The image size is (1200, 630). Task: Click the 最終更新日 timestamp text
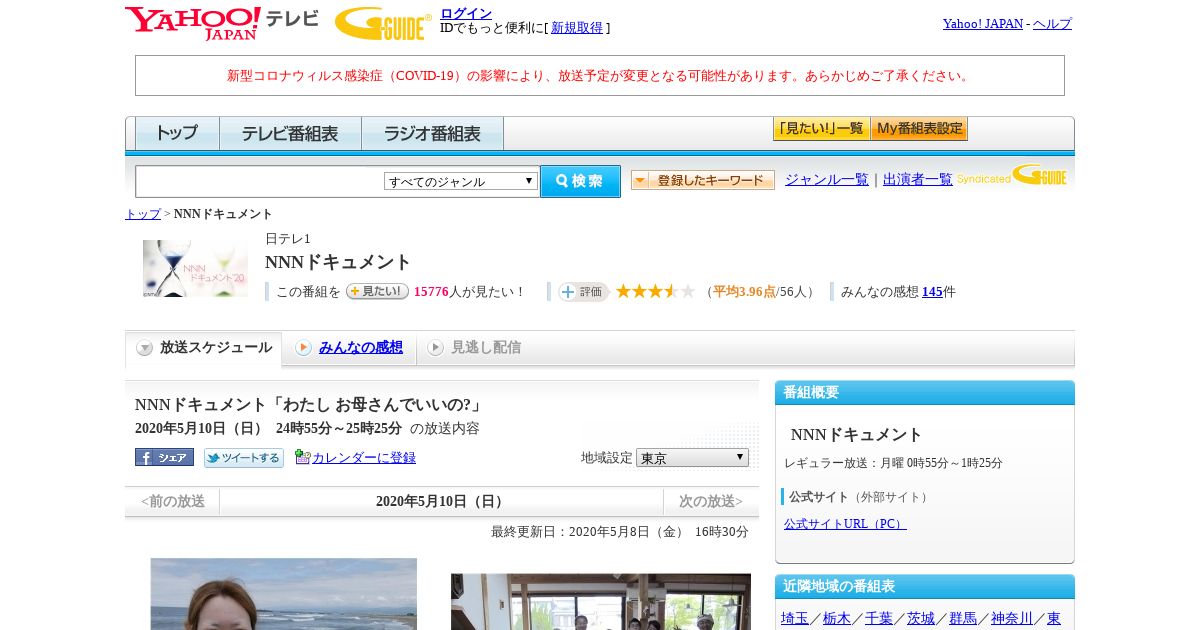(x=619, y=532)
